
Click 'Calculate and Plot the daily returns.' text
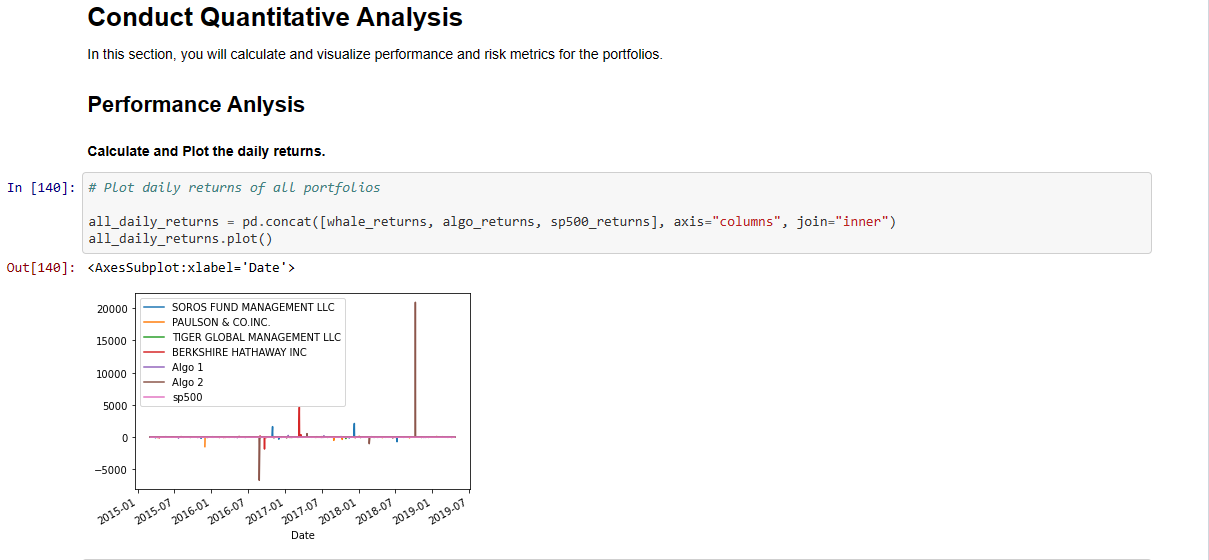click(206, 152)
